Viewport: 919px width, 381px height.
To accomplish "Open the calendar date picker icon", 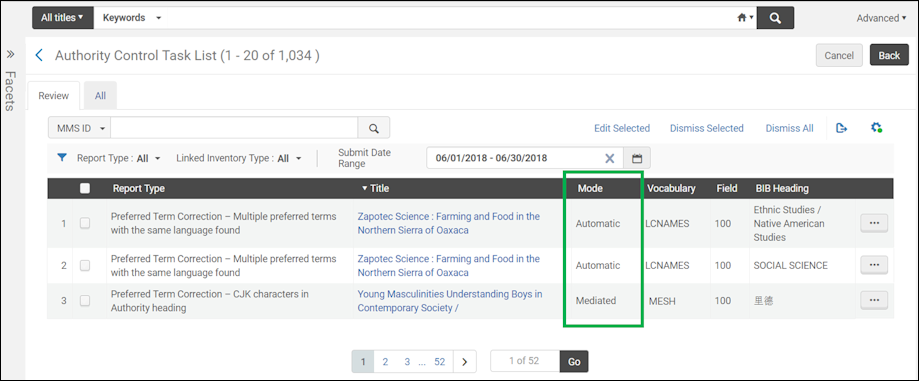I will click(637, 158).
